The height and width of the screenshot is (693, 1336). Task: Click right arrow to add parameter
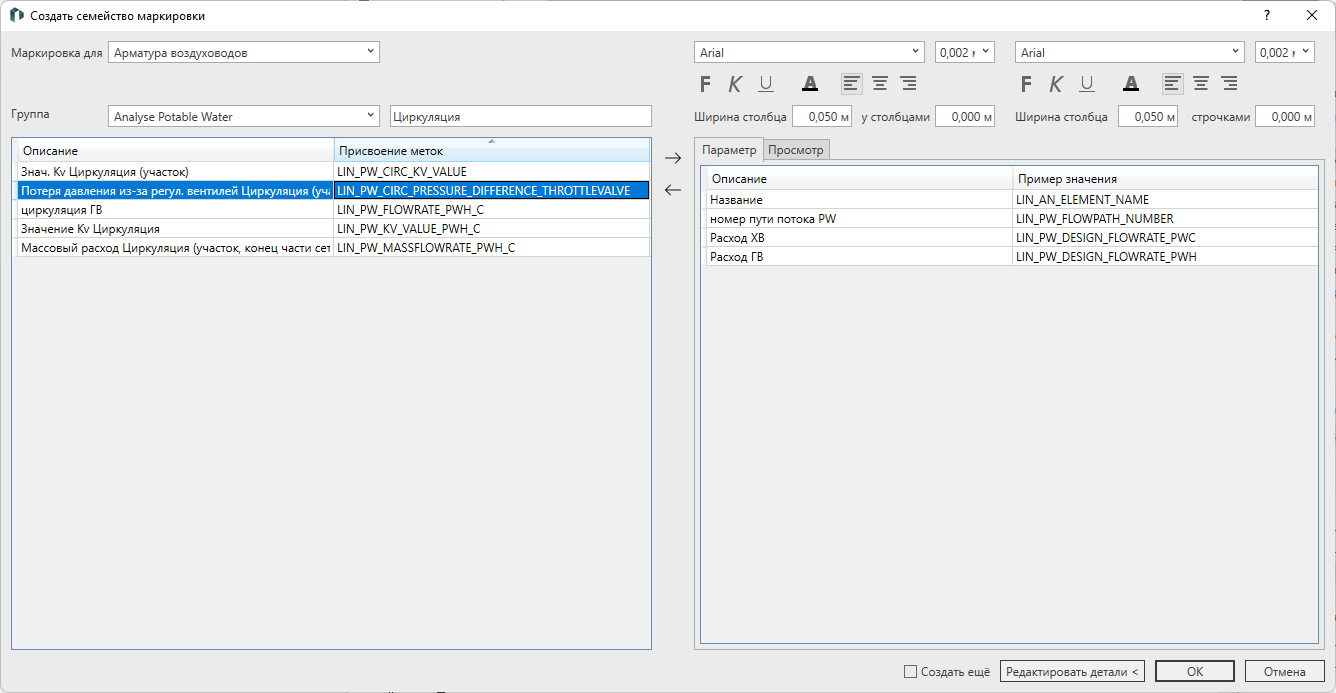coord(673,158)
